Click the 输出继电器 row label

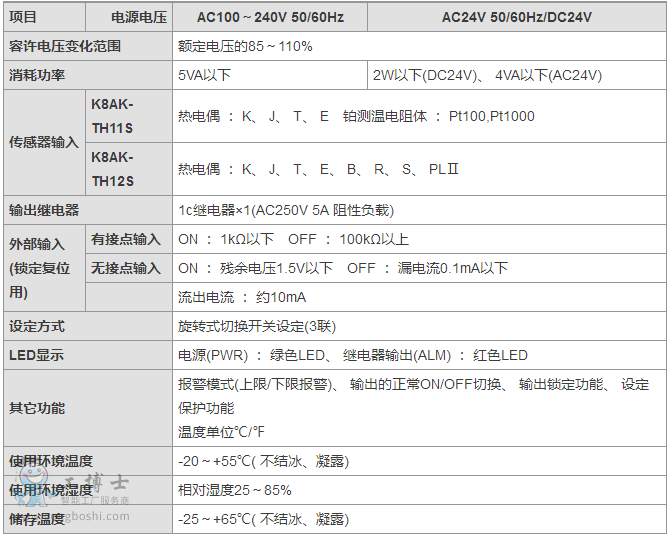[x=44, y=210]
